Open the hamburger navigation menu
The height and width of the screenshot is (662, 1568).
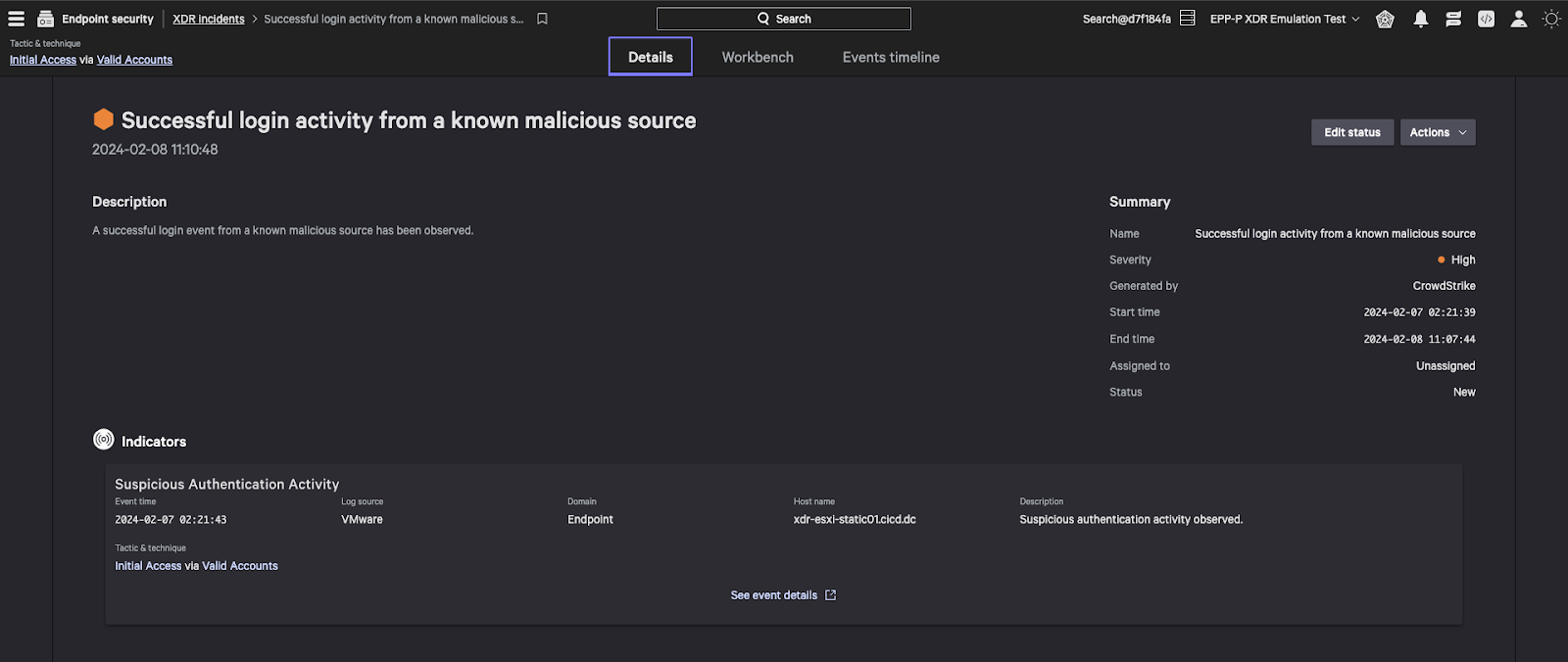pos(17,19)
